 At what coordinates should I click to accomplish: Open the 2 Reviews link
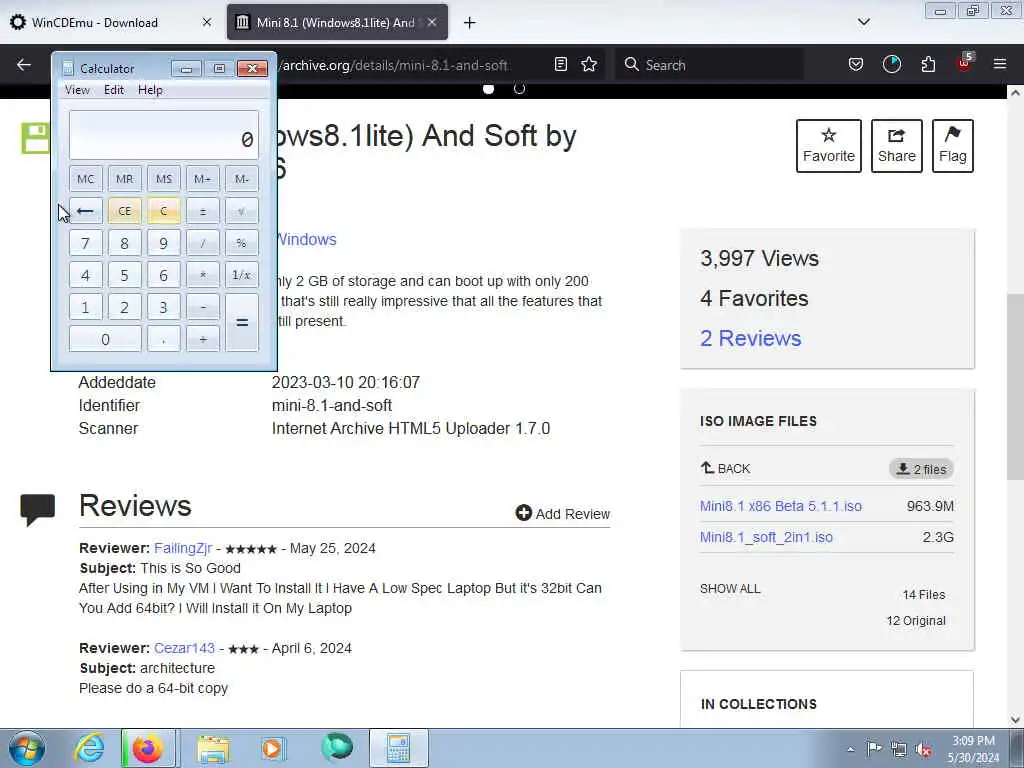tap(750, 338)
